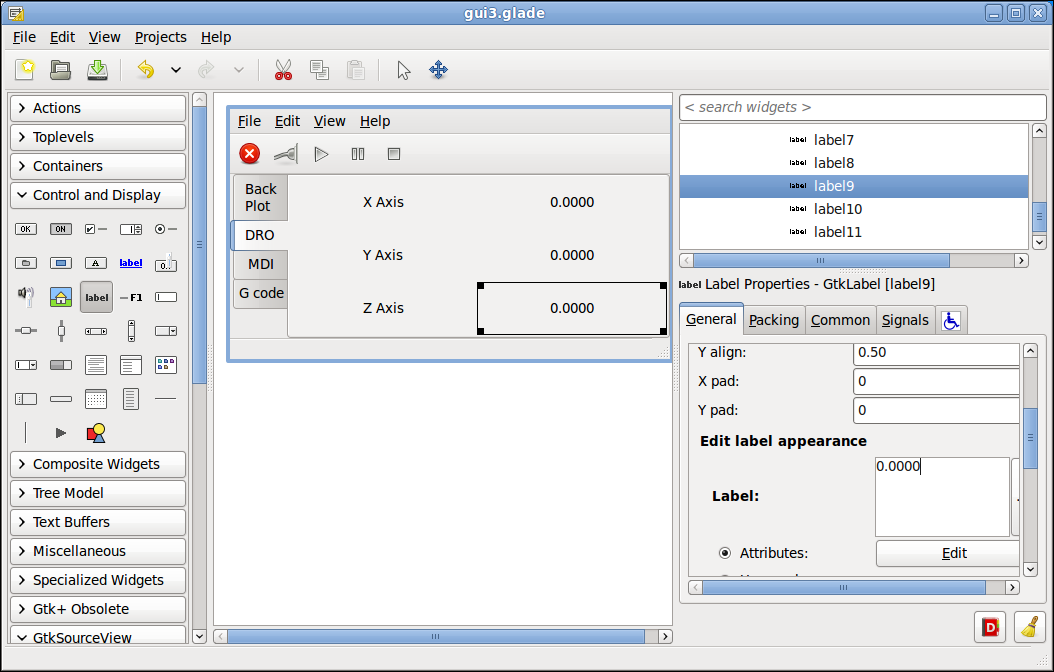Switch to the Signals properties tab

point(905,320)
